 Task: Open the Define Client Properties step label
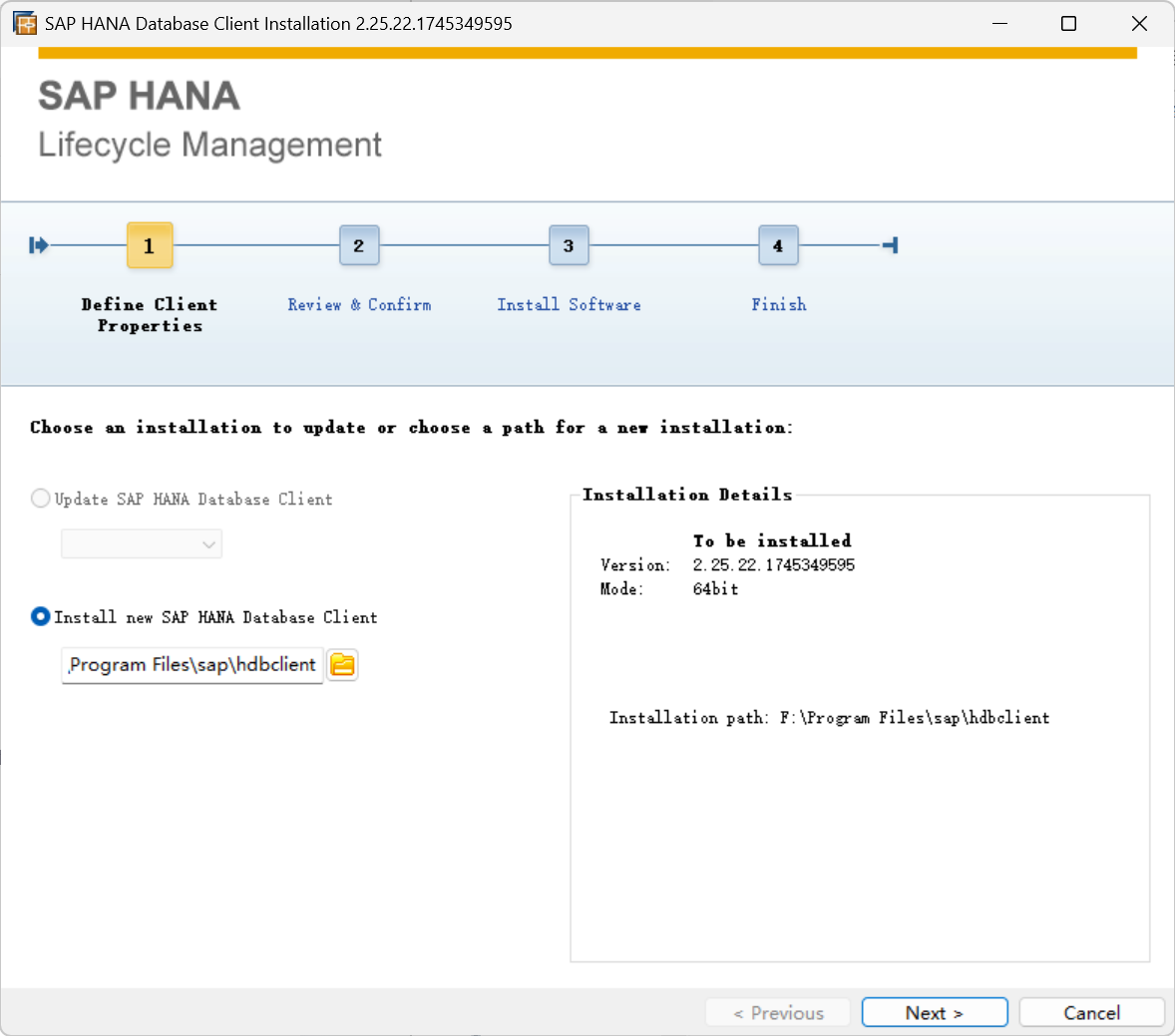150,315
